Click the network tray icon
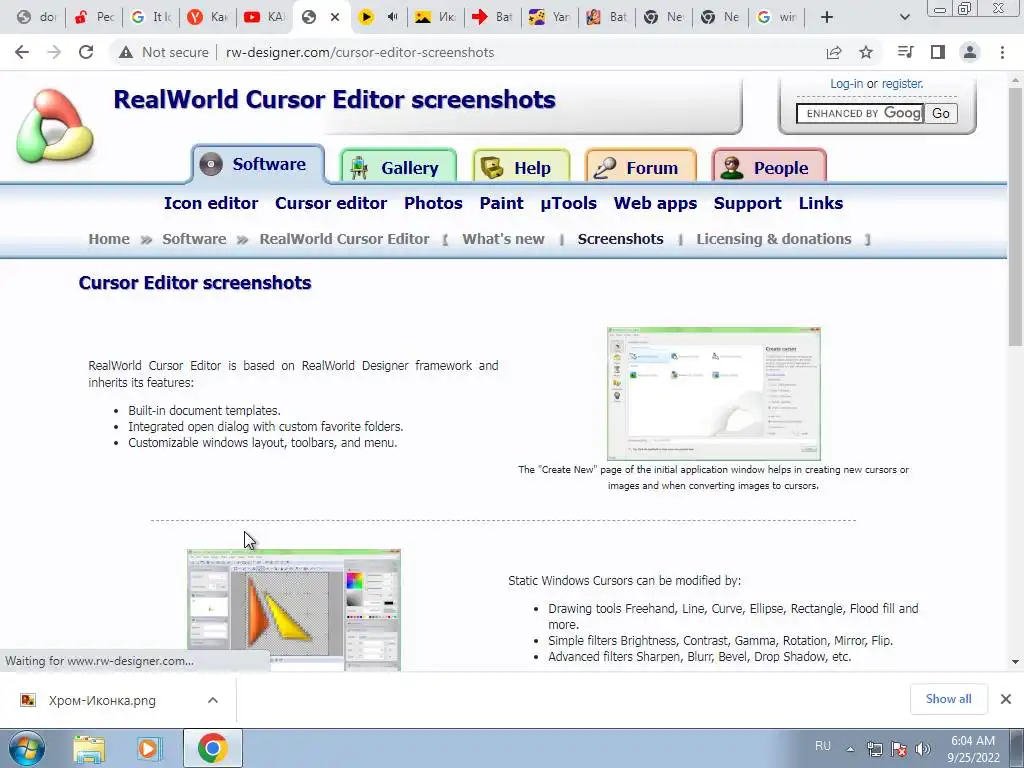 pyautogui.click(x=874, y=748)
